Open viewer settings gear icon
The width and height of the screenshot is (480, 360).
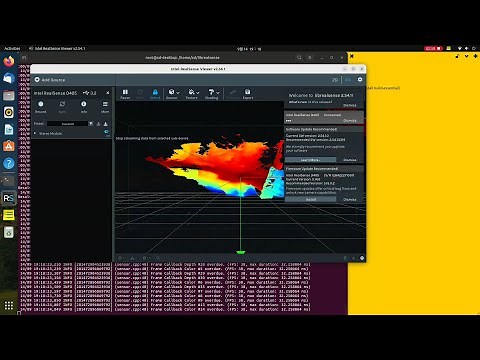pos(360,79)
